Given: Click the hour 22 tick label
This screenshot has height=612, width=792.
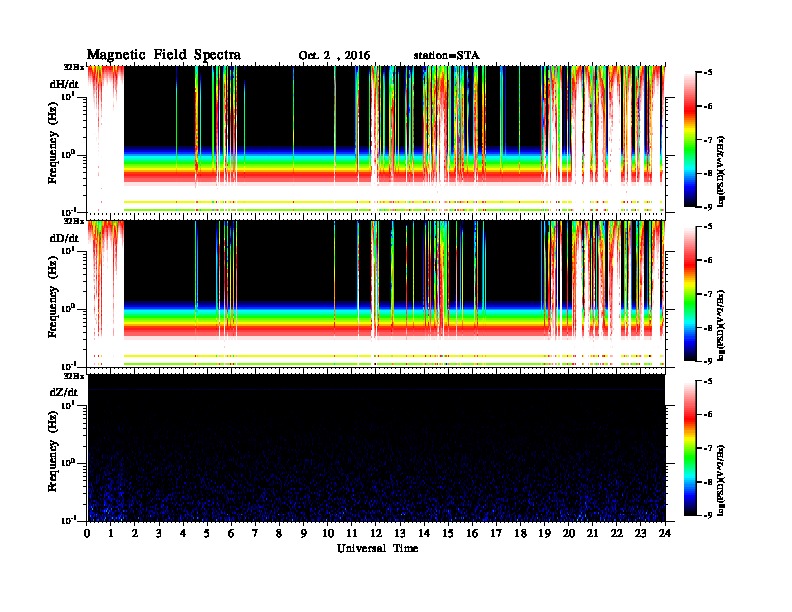Looking at the screenshot, I should coord(617,534).
